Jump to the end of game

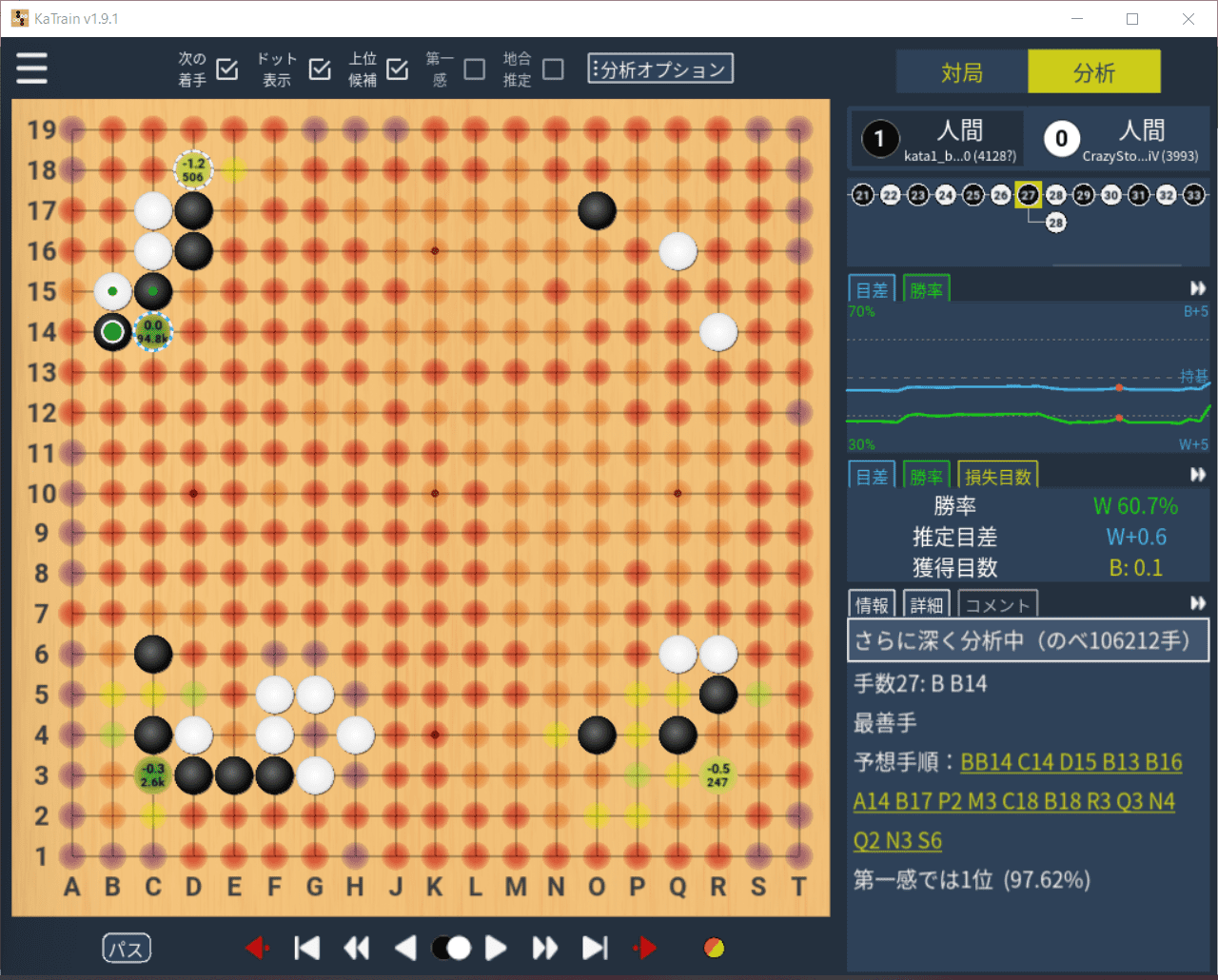(595, 948)
